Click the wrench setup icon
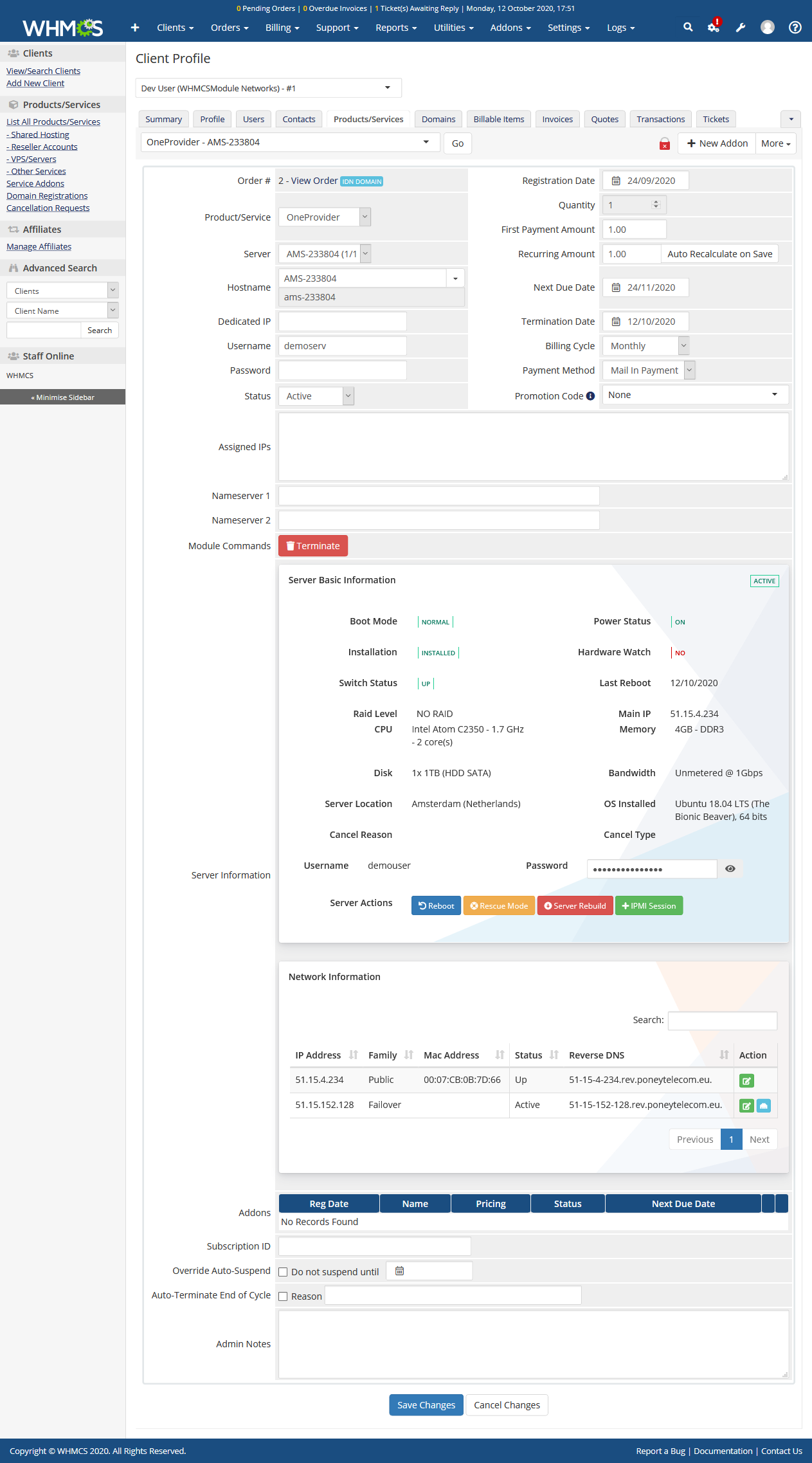Screen dimensions: 812x1463 pos(741,28)
